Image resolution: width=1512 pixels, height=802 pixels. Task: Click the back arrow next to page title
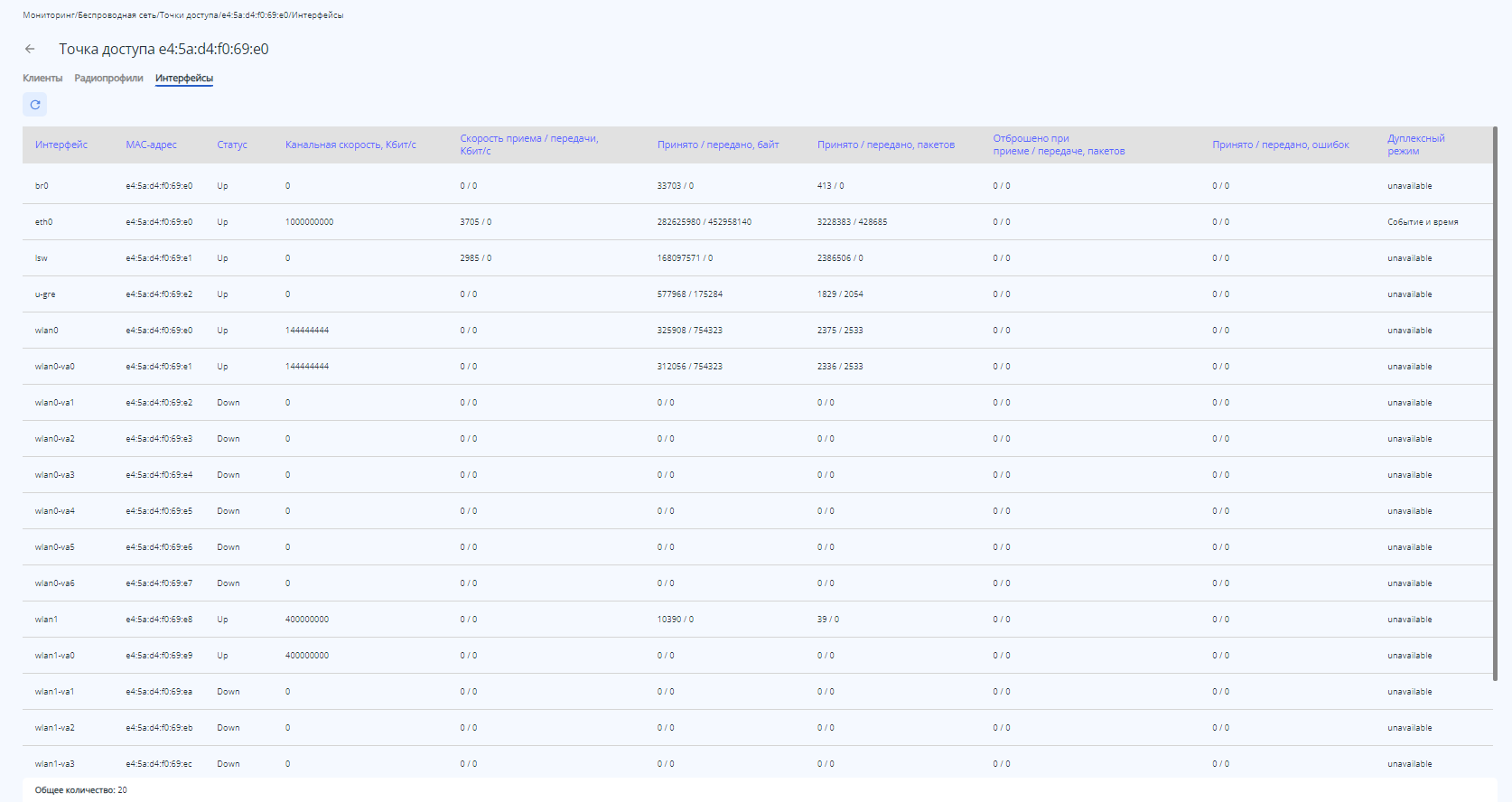(30, 49)
